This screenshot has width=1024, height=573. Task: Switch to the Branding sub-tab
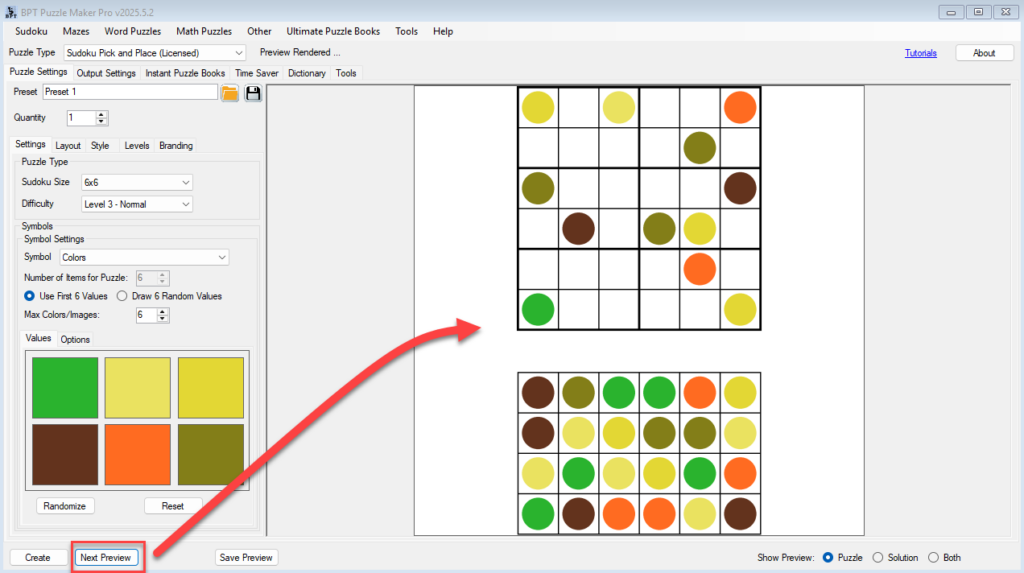(x=176, y=146)
